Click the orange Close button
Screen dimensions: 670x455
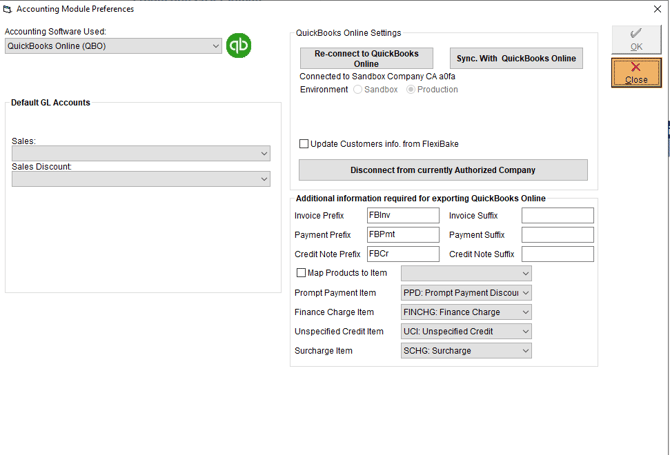(x=636, y=73)
